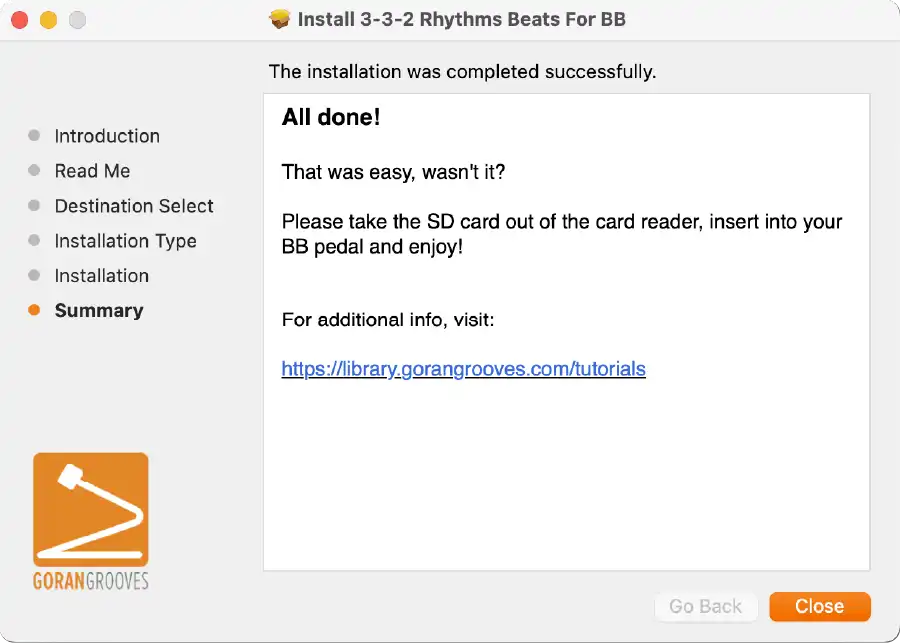Click the red close window button
This screenshot has height=643, width=900.
point(20,20)
